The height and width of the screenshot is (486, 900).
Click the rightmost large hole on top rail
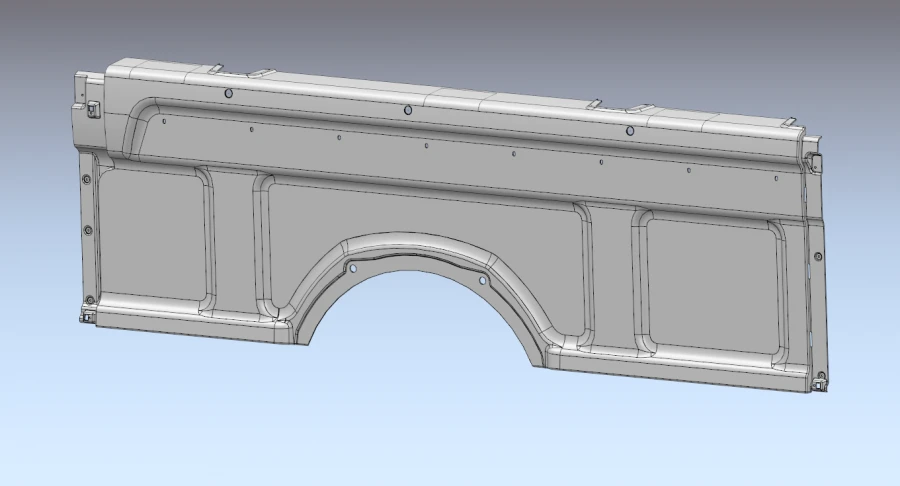[x=630, y=131]
